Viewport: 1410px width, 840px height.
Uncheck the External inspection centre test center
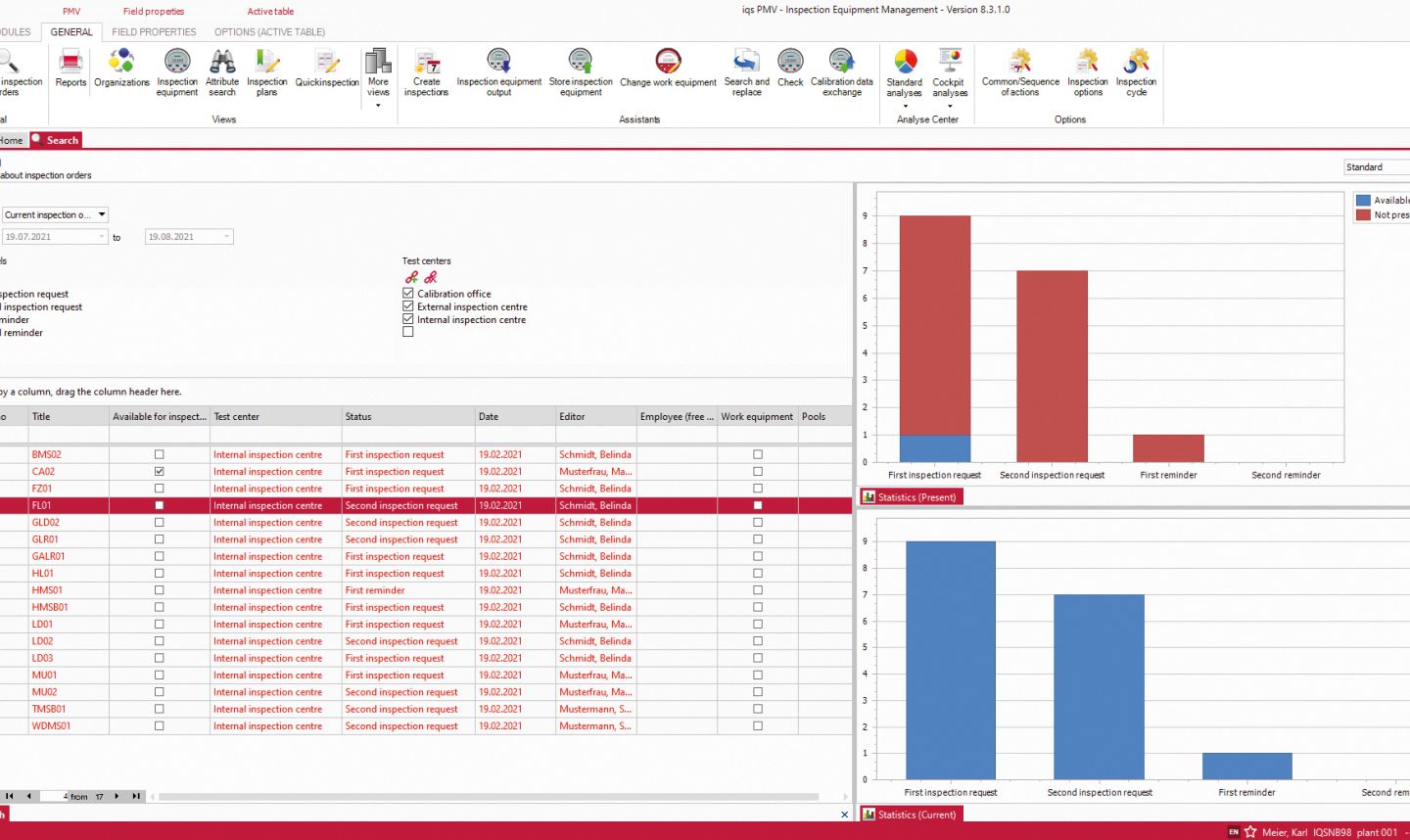(407, 306)
